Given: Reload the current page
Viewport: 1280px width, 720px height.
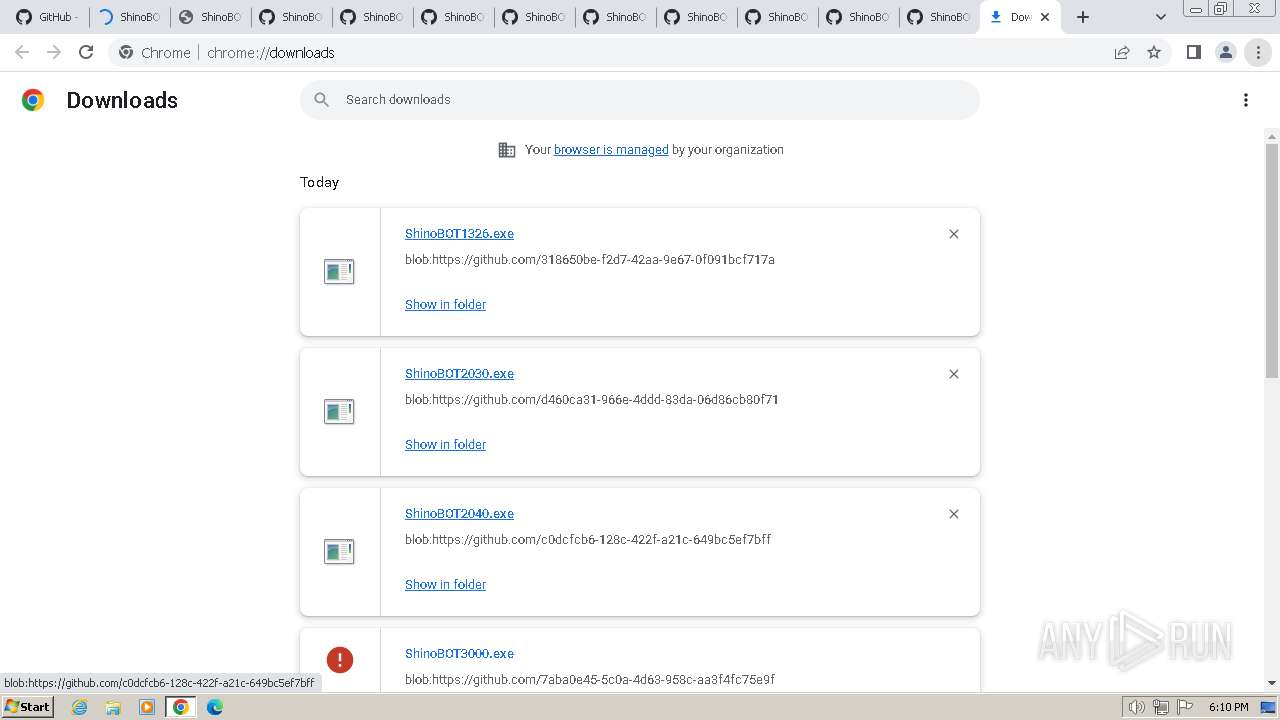Looking at the screenshot, I should click(86, 52).
